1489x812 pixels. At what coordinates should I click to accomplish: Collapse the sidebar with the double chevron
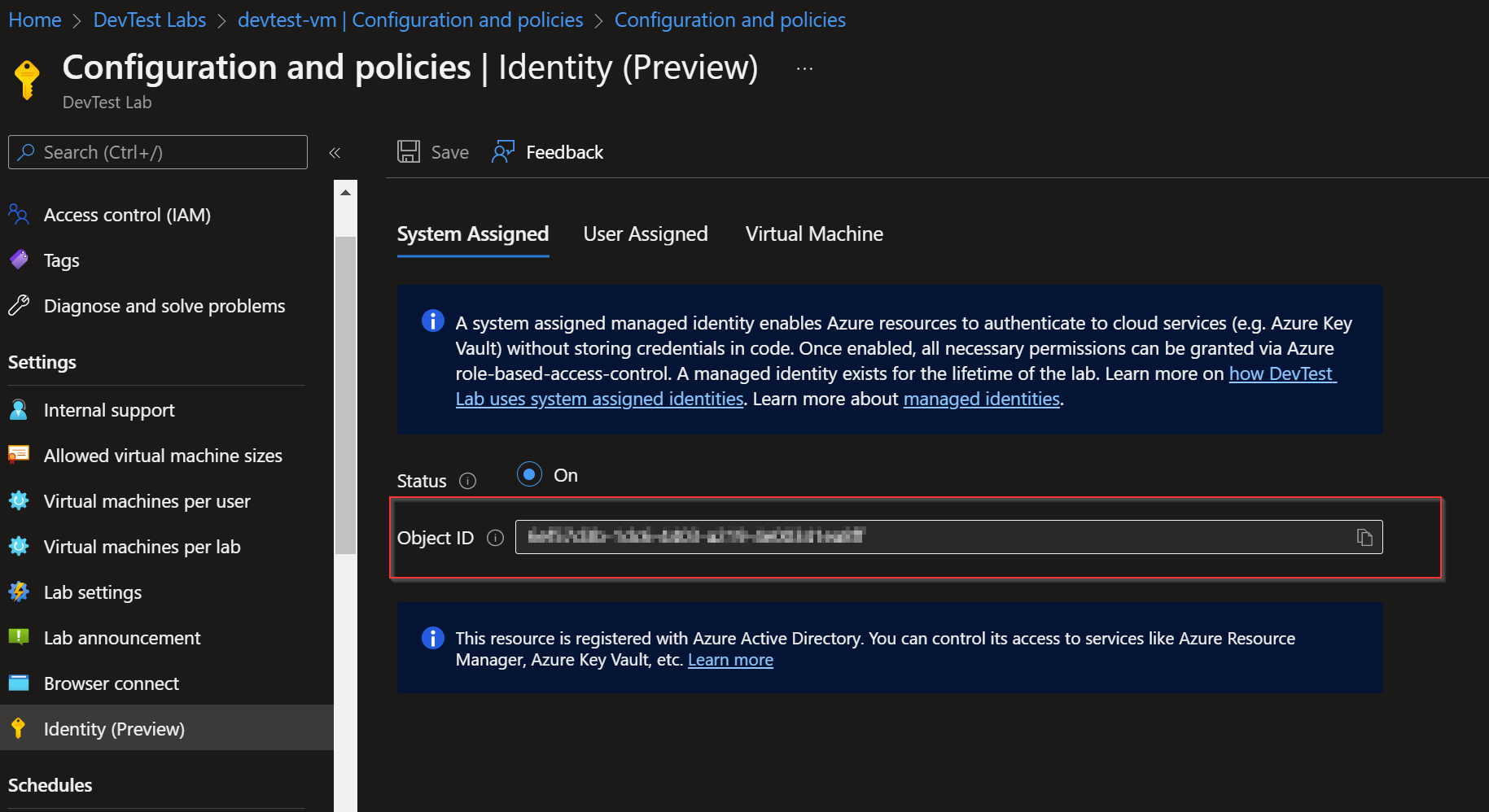click(x=335, y=152)
